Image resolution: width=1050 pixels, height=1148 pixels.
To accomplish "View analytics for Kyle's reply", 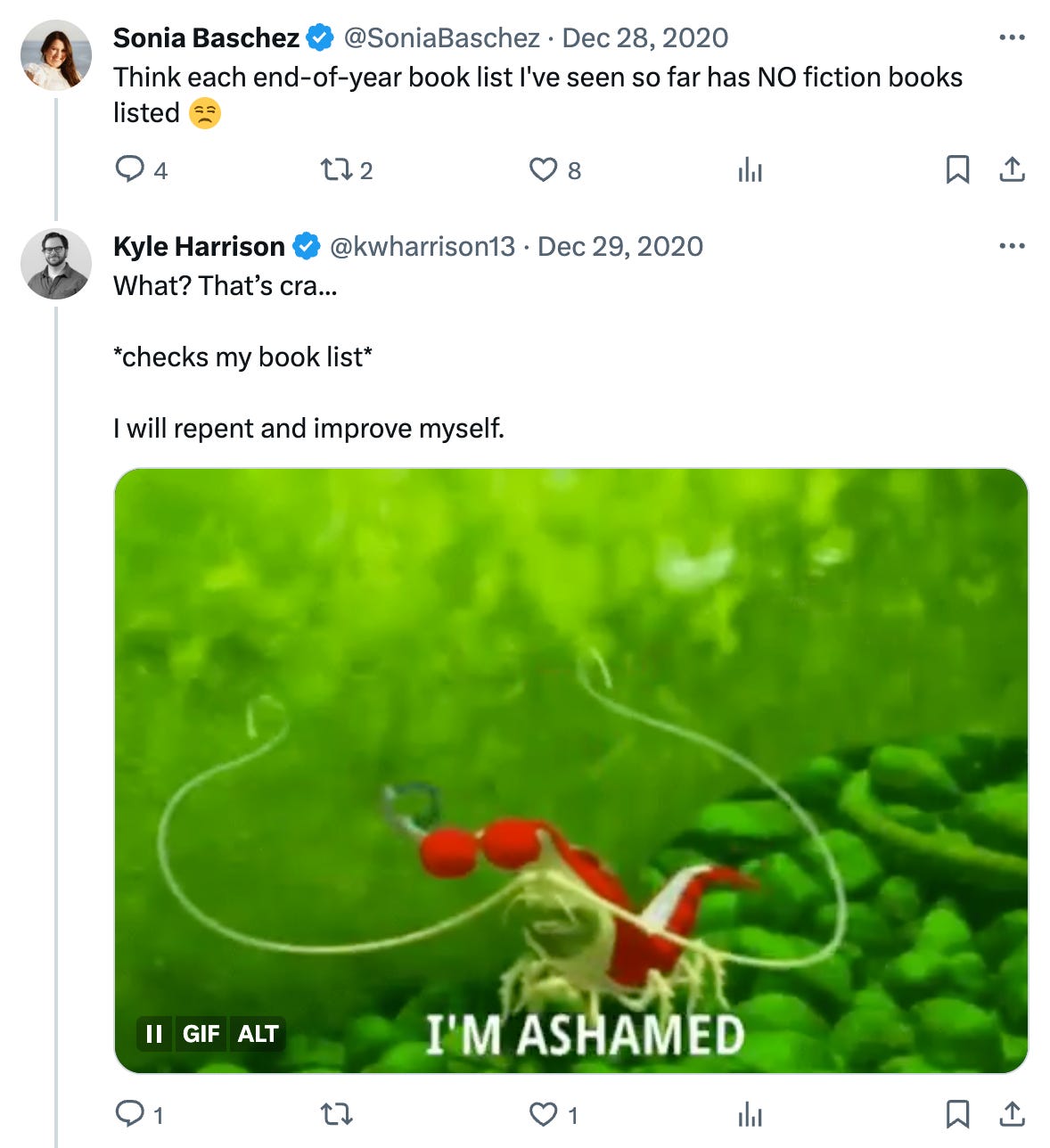I will point(750,1114).
